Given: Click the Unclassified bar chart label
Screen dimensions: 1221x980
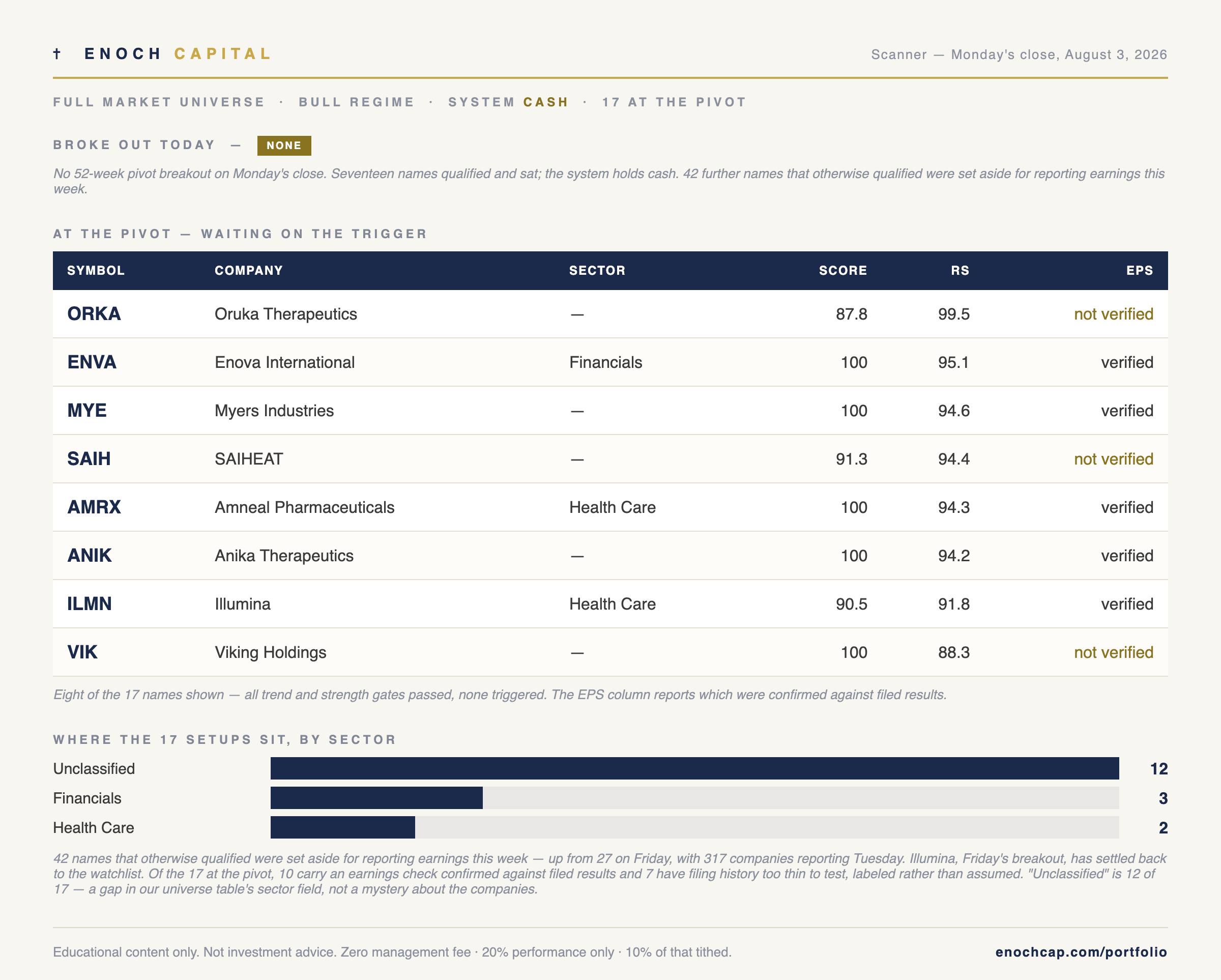Looking at the screenshot, I should [x=94, y=769].
